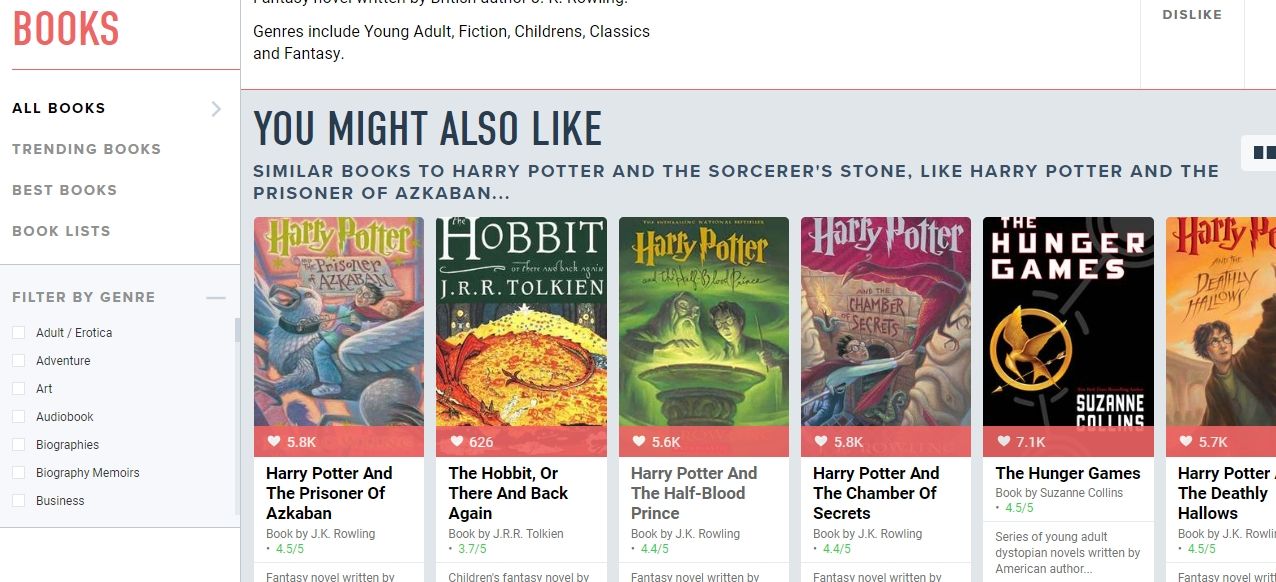Click heart icon on Deathly Hallows card

coord(1185,442)
